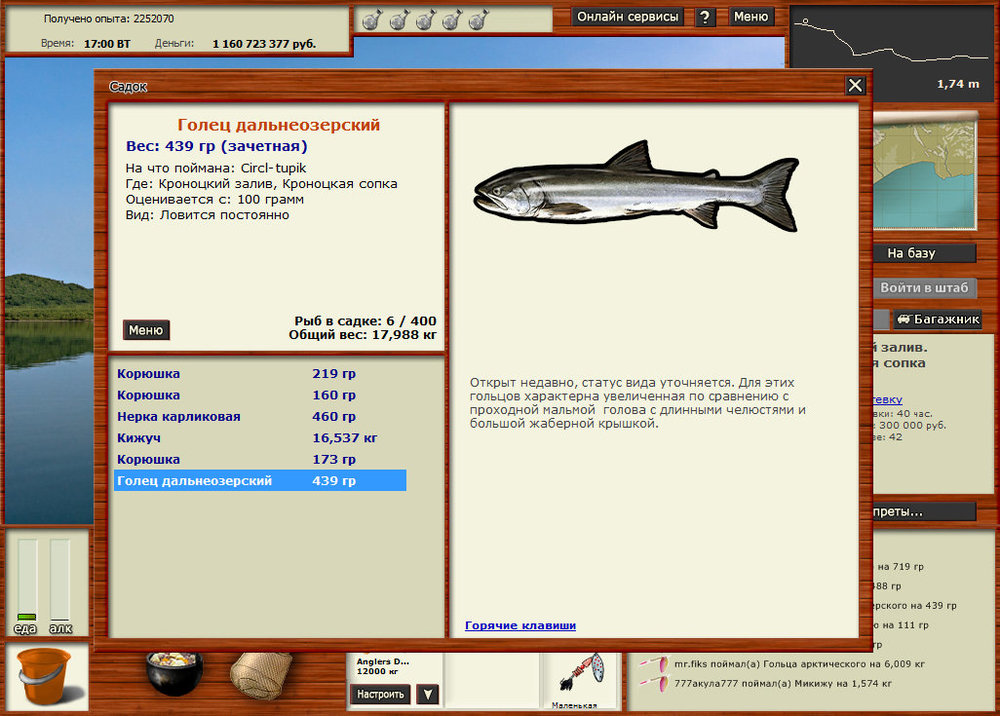Click the Горячие клавиши link
This screenshot has width=1000, height=716.
[520, 626]
